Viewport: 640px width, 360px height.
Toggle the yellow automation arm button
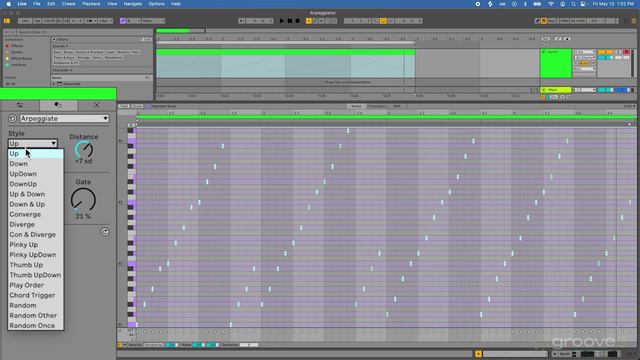click(309, 21)
